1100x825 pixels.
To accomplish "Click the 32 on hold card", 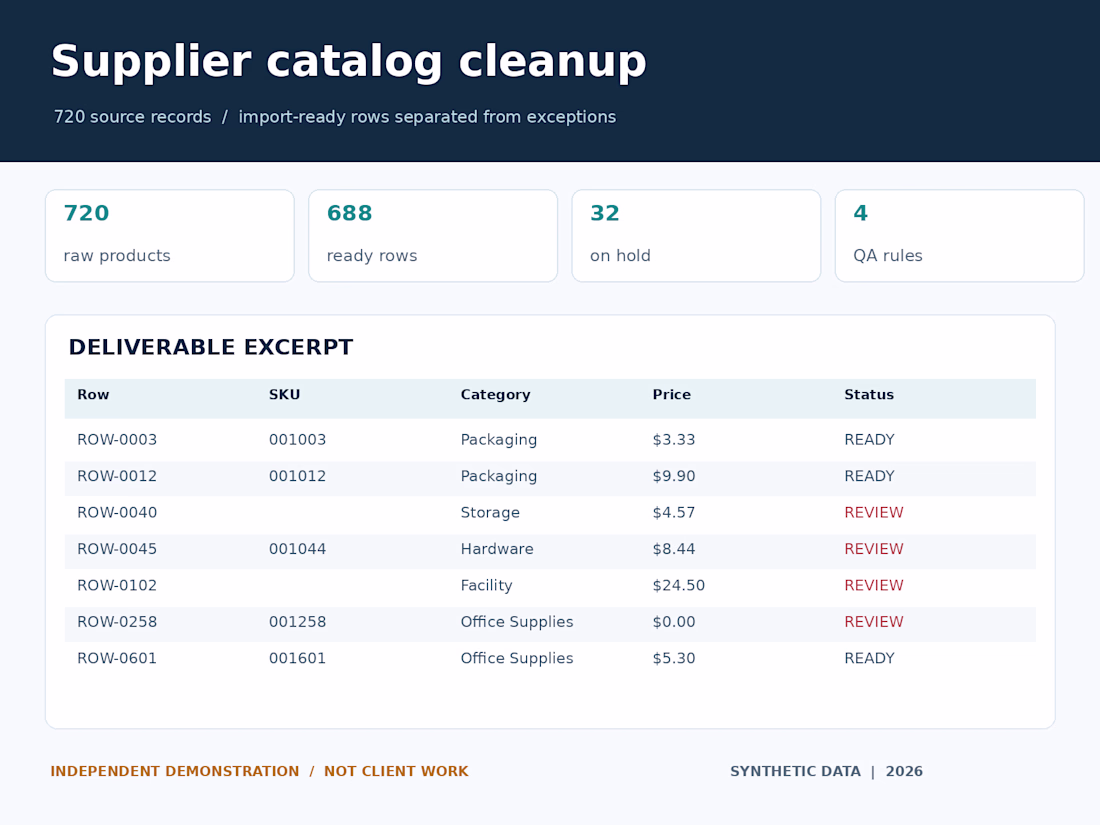I will pyautogui.click(x=696, y=236).
